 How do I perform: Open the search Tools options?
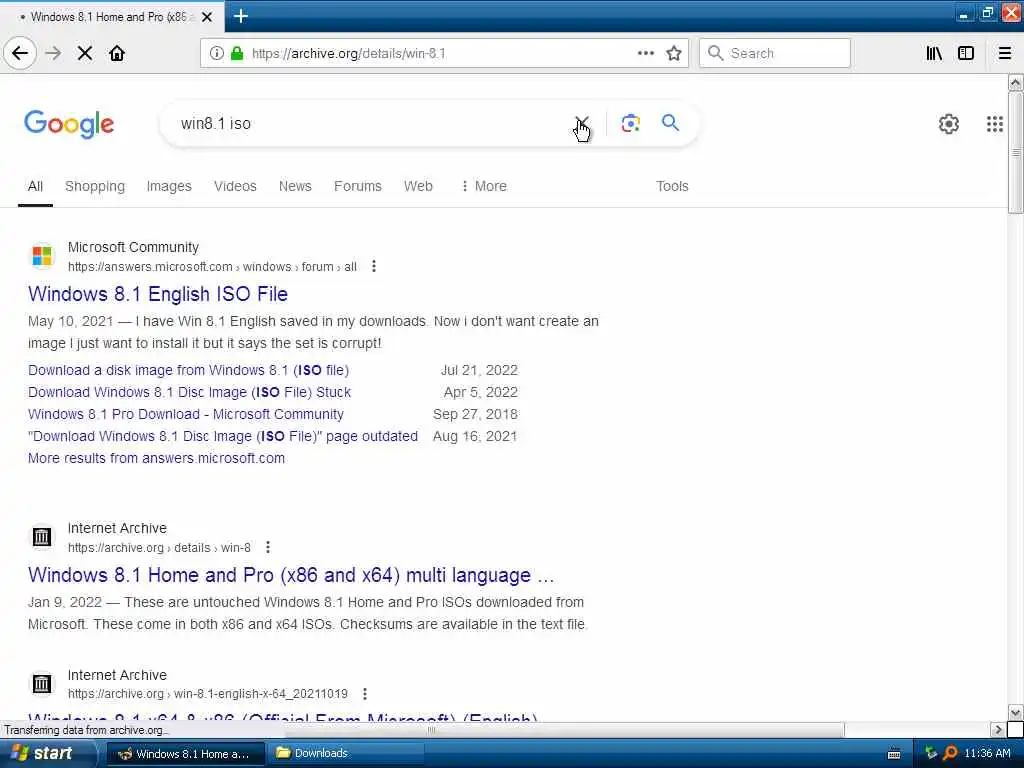coord(672,186)
